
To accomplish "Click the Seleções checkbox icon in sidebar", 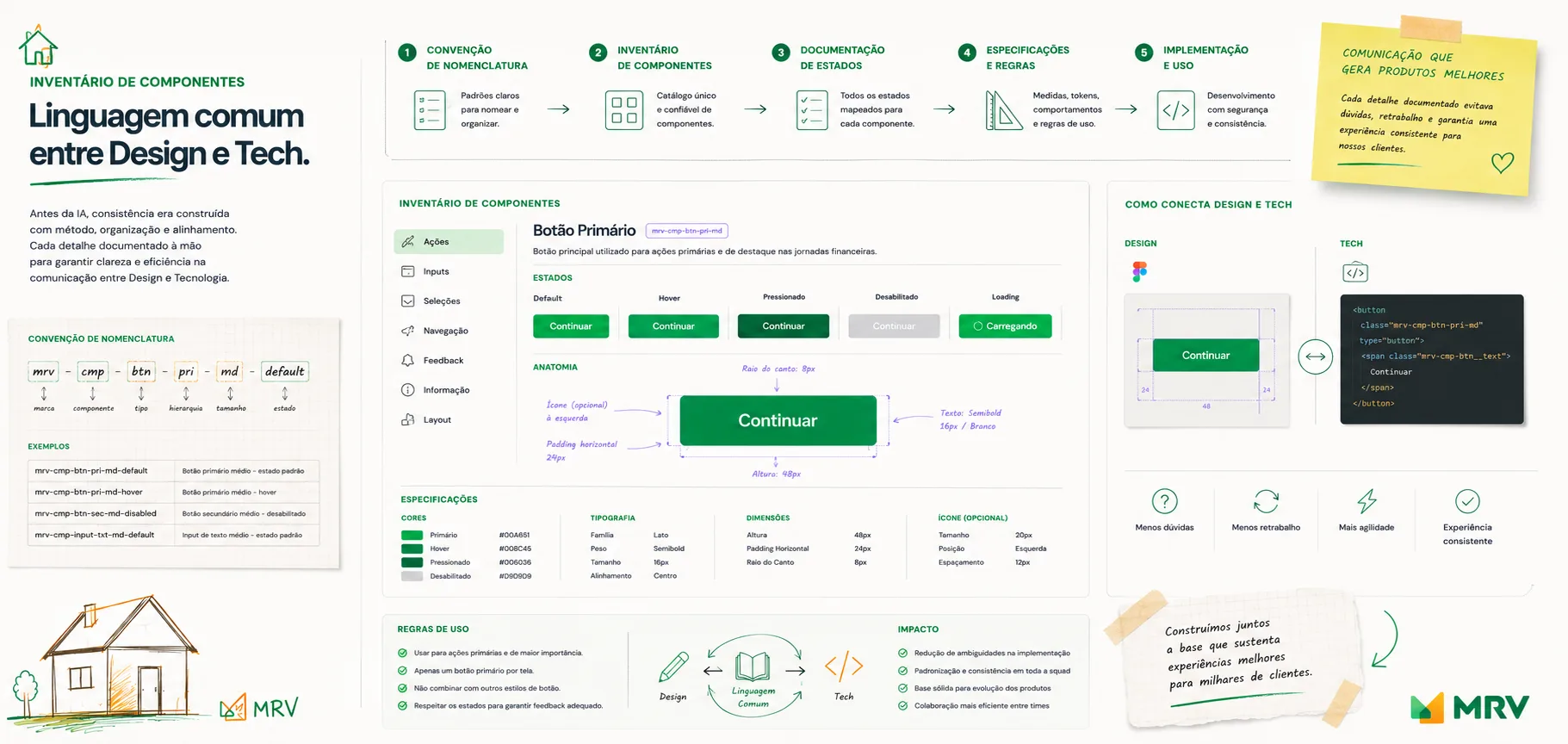I will [x=408, y=301].
